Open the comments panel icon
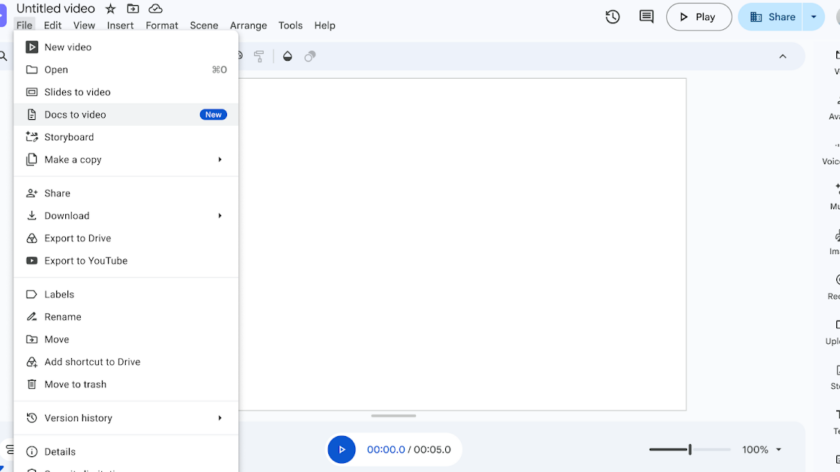Image resolution: width=840 pixels, height=472 pixels. [x=646, y=17]
